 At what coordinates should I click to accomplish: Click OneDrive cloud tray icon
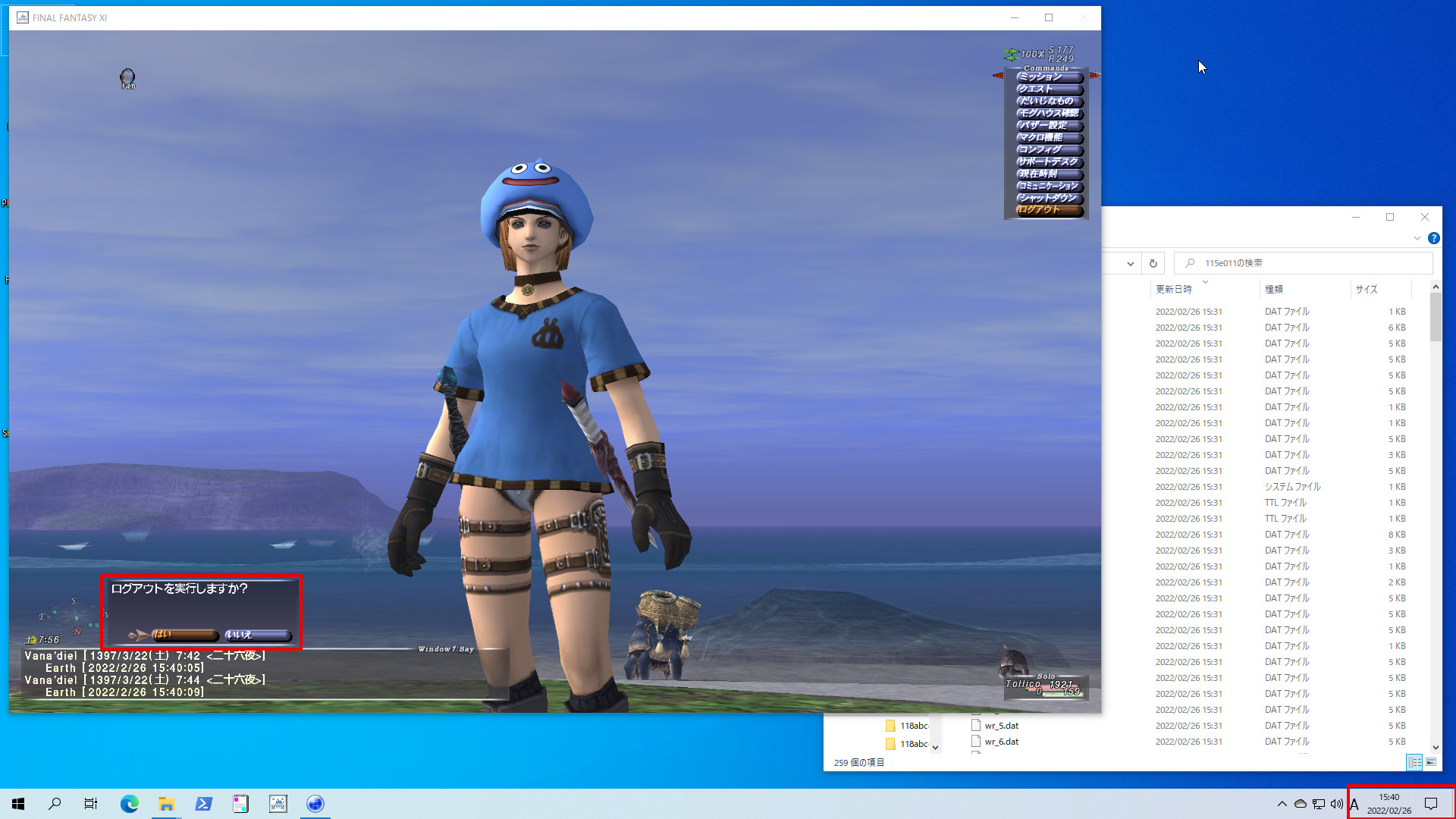[1301, 804]
